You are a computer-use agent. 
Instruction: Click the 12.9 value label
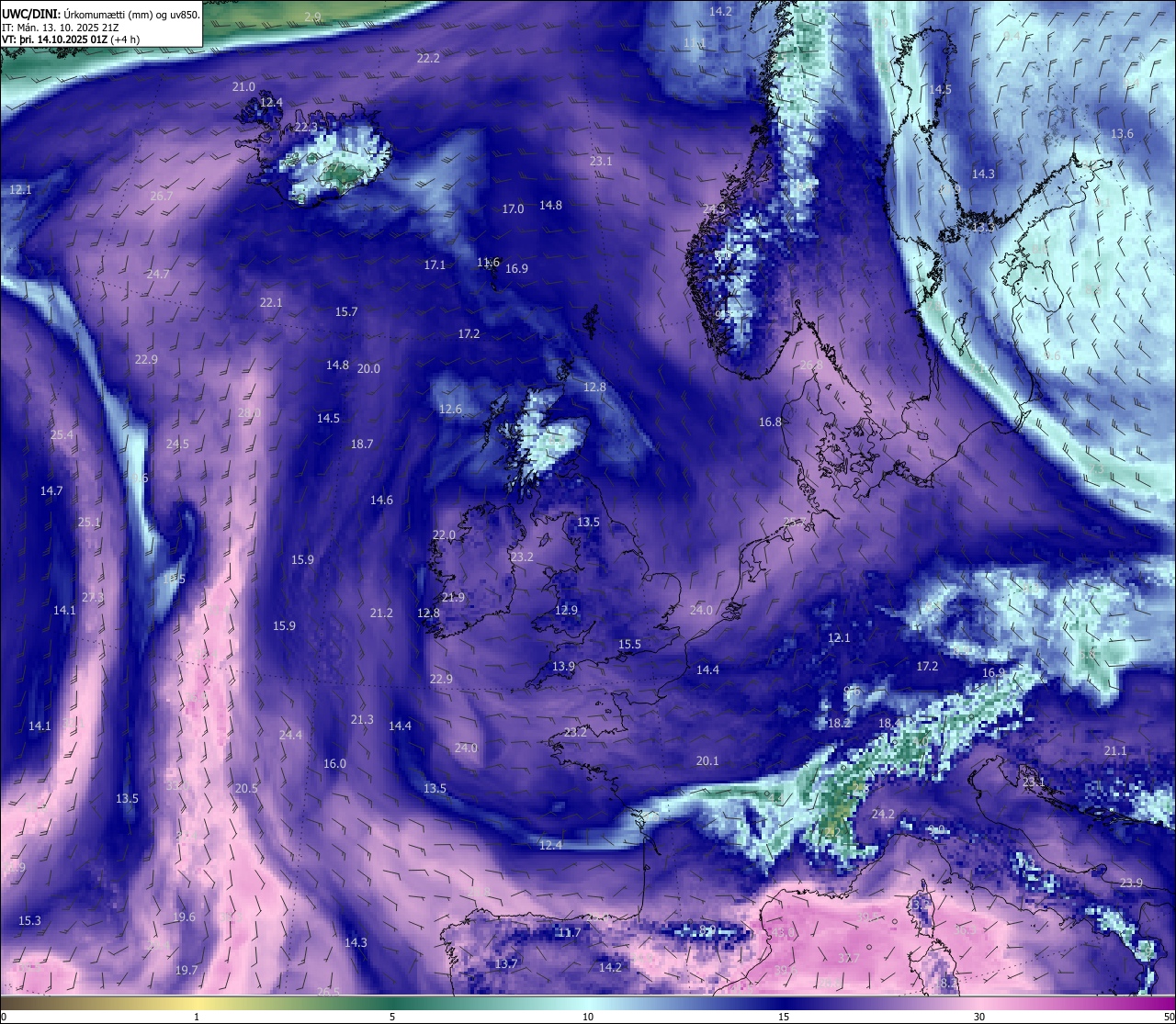(x=566, y=611)
